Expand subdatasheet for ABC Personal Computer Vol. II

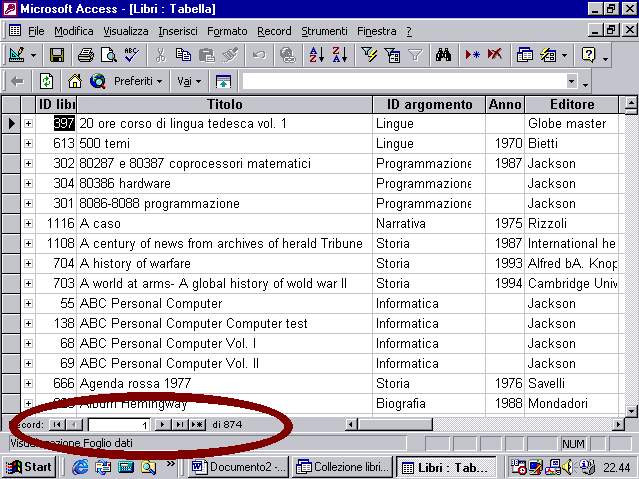pos(28,363)
